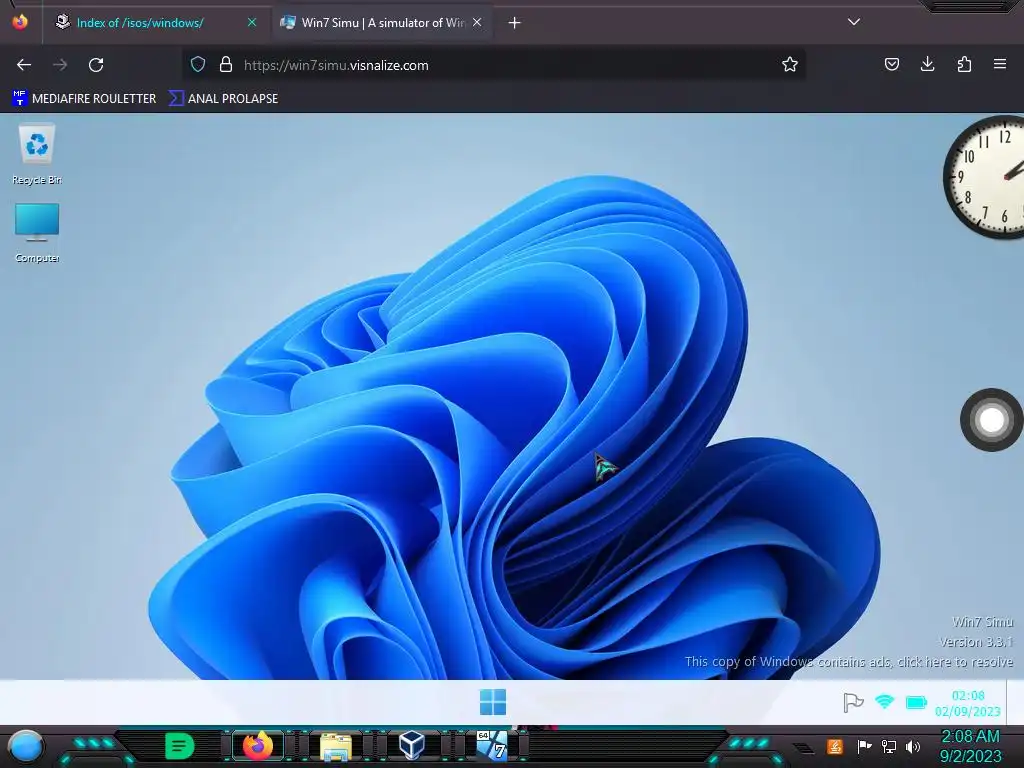Open Firefox hamburger menu
The image size is (1024, 768).
[x=1000, y=64]
